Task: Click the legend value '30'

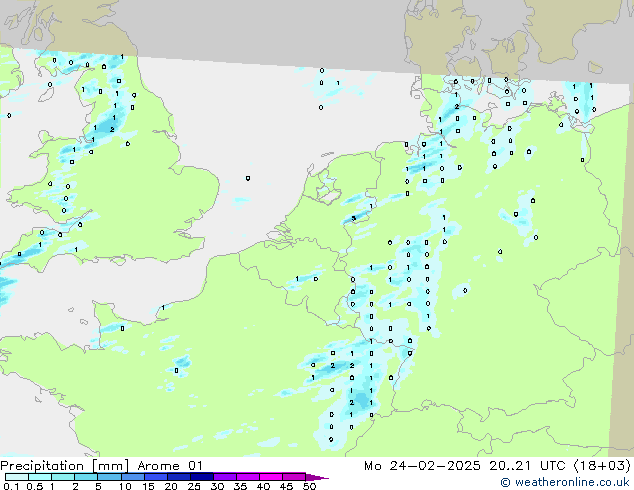Action: 217,486
